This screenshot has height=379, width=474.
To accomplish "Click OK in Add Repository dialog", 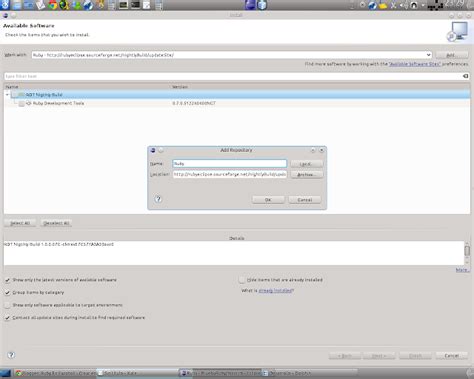I will [268, 200].
